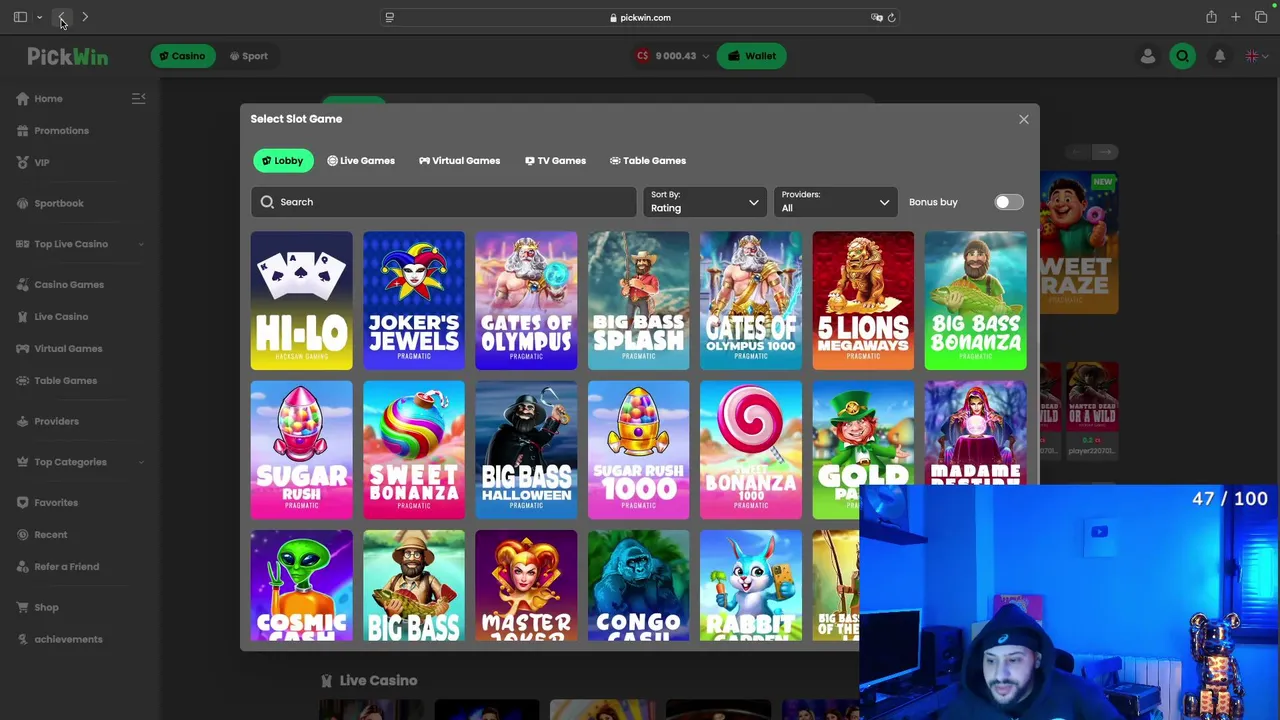Click the Safari address bar
Viewport: 1280px width, 720px height.
click(640, 17)
